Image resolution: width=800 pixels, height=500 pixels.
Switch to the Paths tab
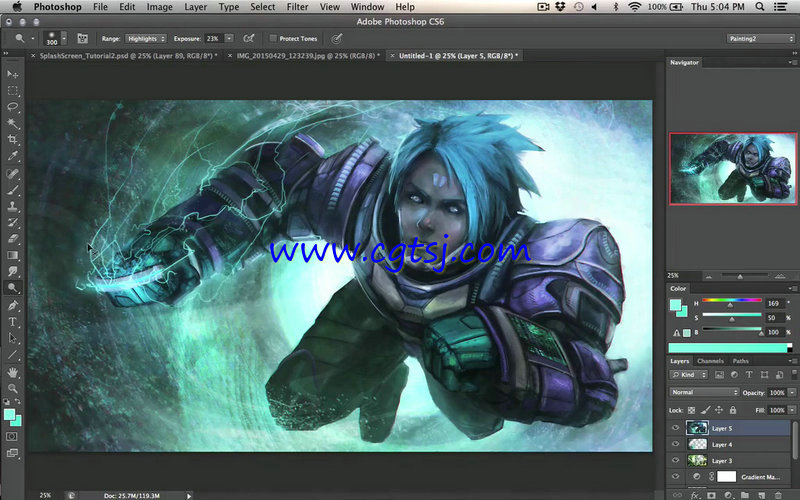pyautogui.click(x=740, y=361)
